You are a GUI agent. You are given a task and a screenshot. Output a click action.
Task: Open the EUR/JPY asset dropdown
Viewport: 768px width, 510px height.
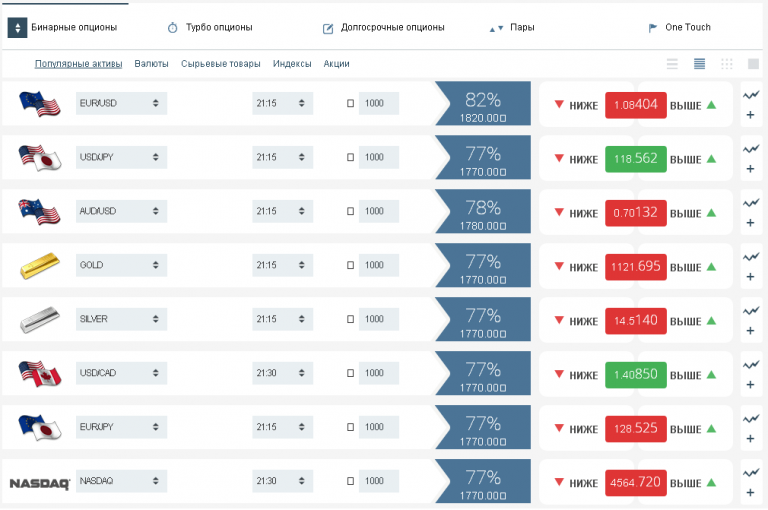click(121, 427)
